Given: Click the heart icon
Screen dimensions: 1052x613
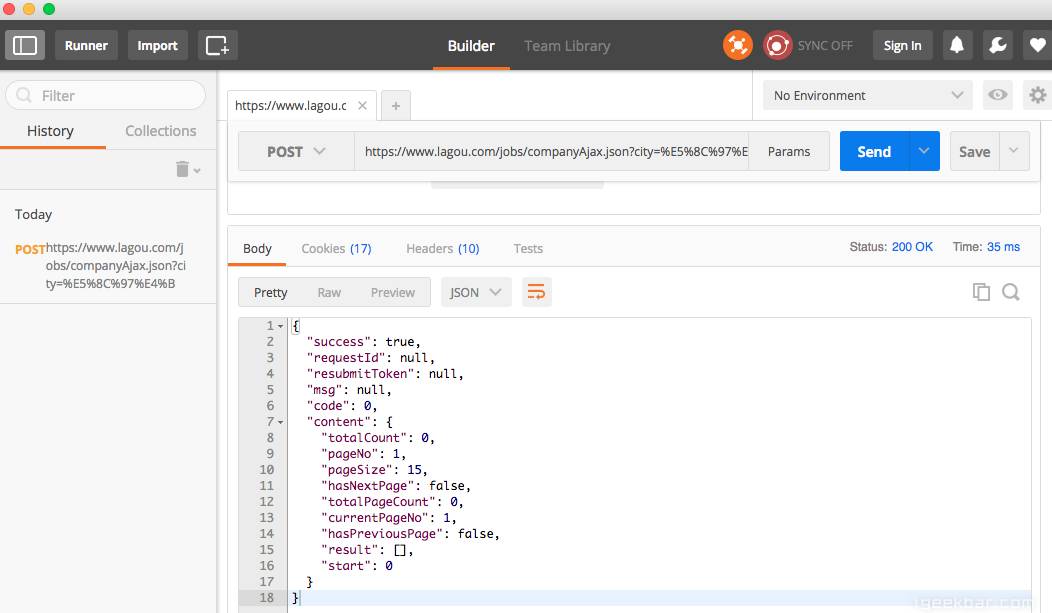Looking at the screenshot, I should pos(1037,46).
